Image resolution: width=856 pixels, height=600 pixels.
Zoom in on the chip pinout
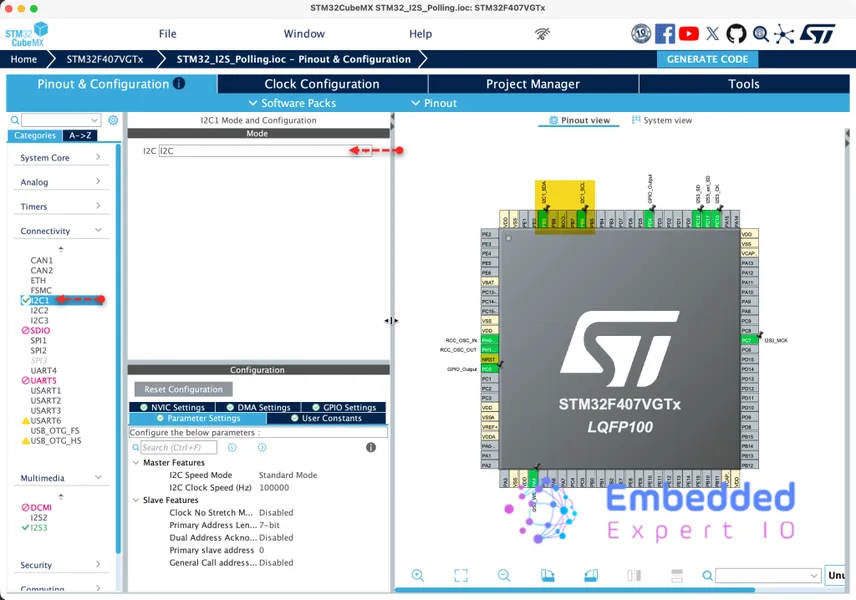tap(418, 575)
